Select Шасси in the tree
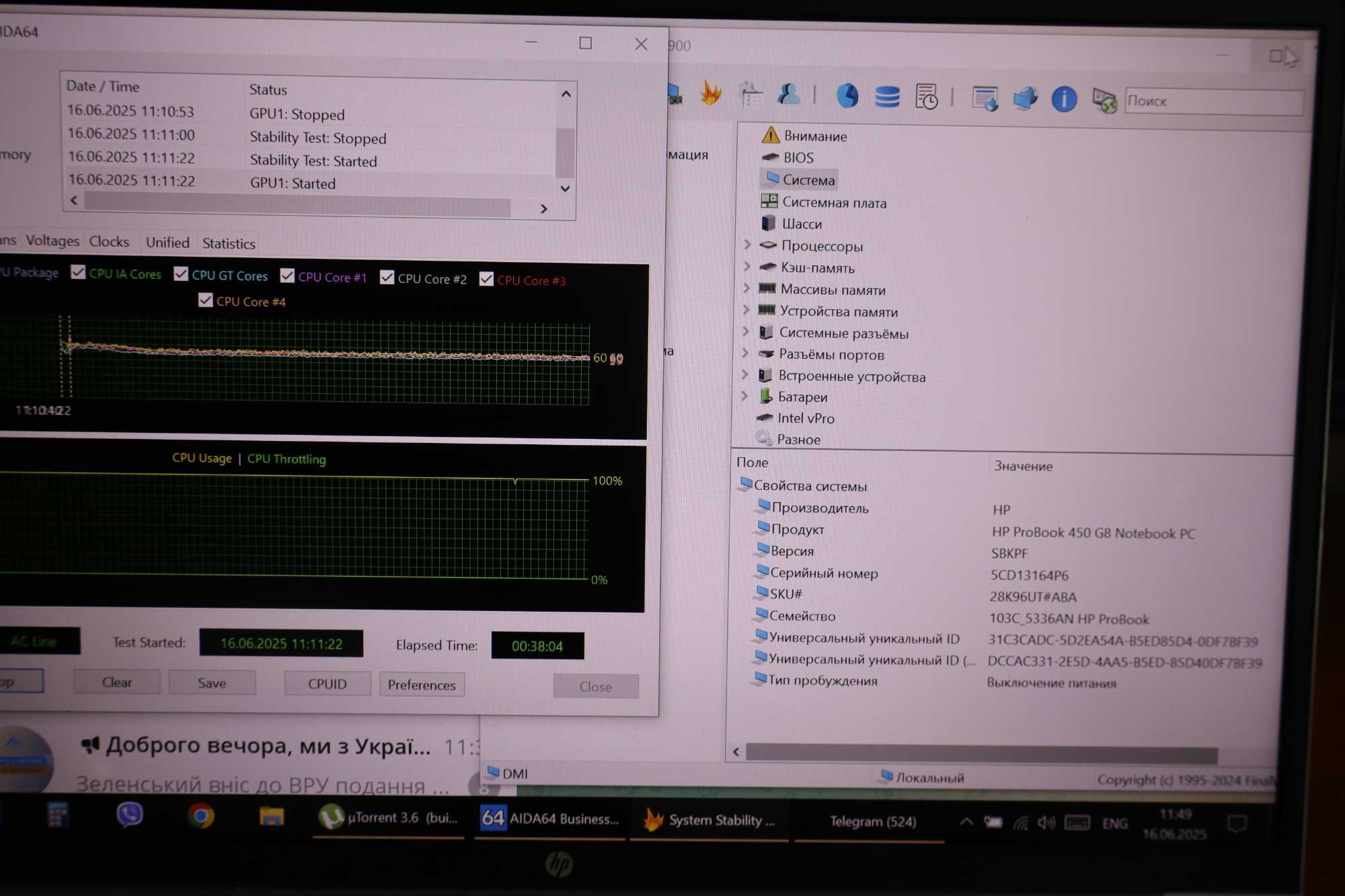 point(792,223)
